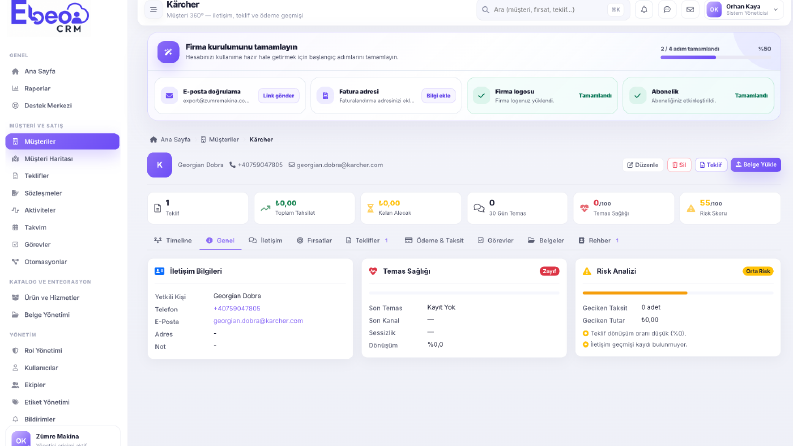The width and height of the screenshot is (793, 446).
Task: Switch to the Timeline tab
Action: click(173, 241)
